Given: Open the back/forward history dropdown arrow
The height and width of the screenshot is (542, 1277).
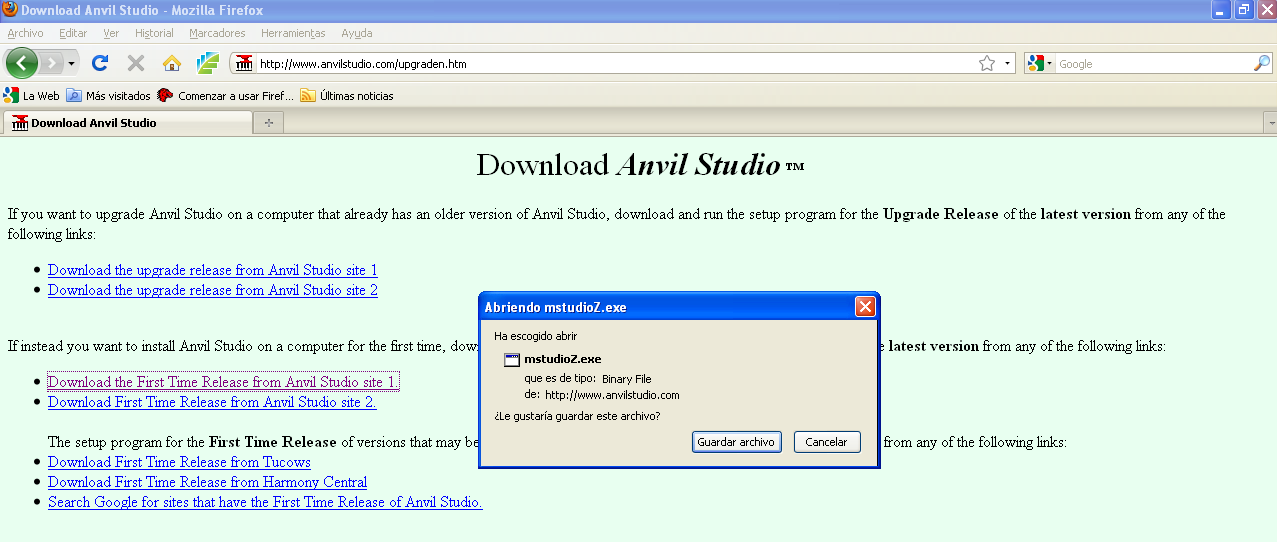Looking at the screenshot, I should click(71, 63).
